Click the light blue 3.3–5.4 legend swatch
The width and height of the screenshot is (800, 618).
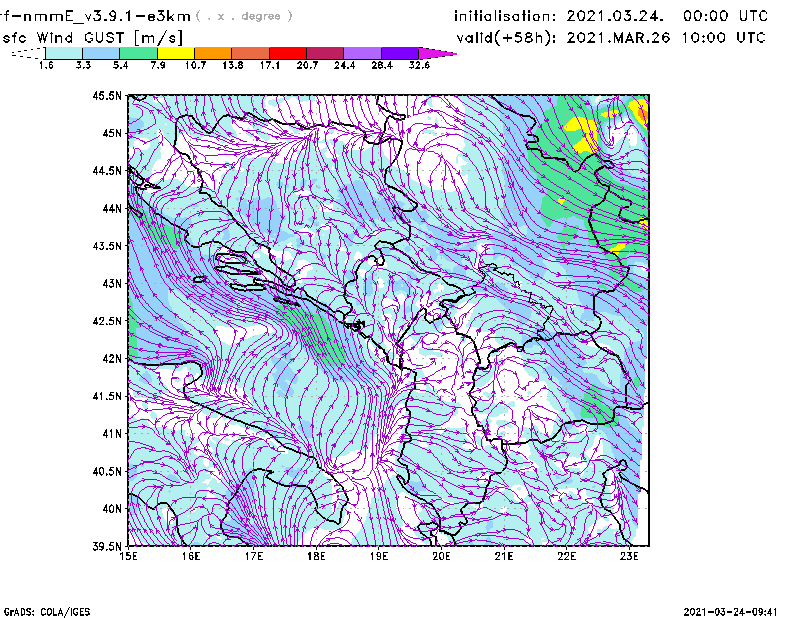coord(101,53)
